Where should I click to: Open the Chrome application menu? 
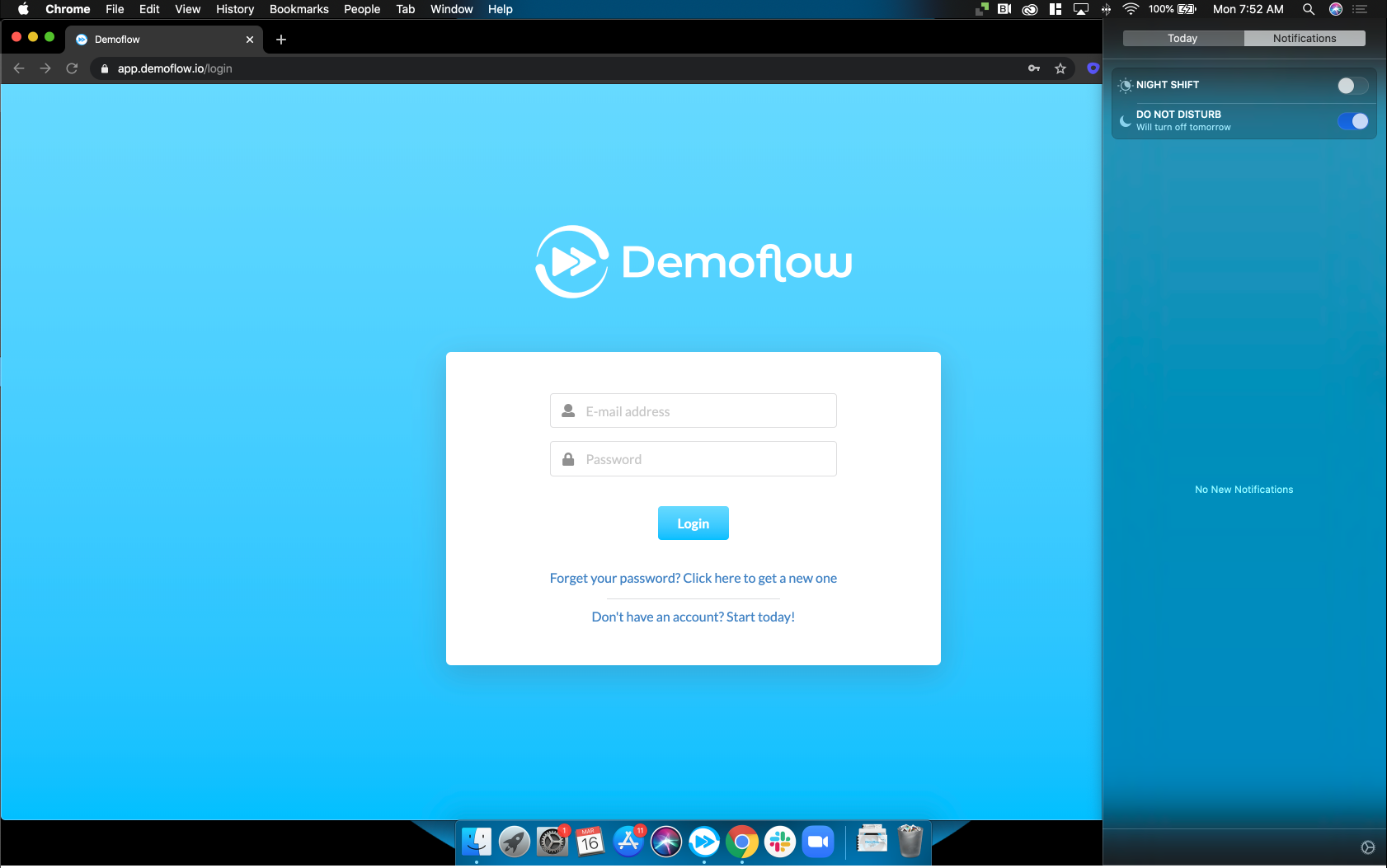pyautogui.click(x=68, y=9)
